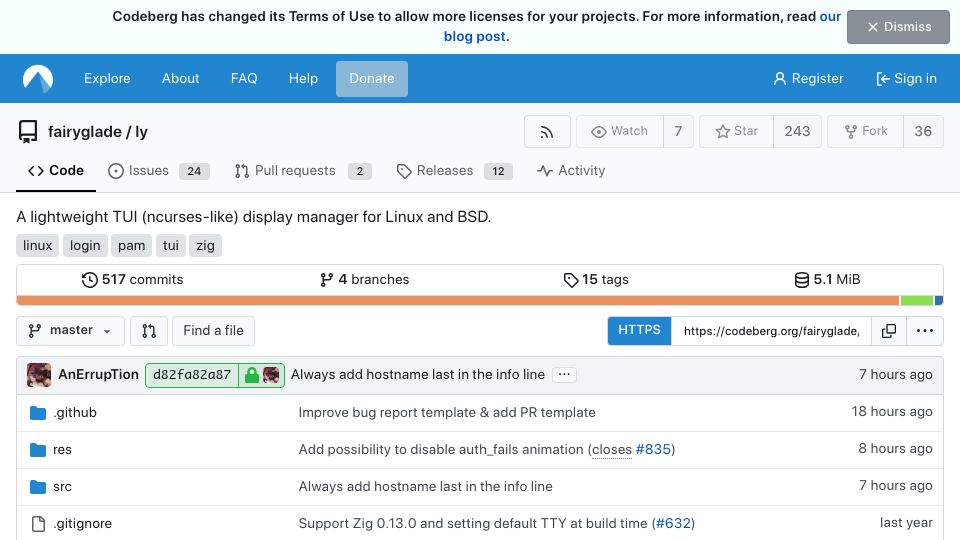Switch to the Releases tab

tap(454, 171)
